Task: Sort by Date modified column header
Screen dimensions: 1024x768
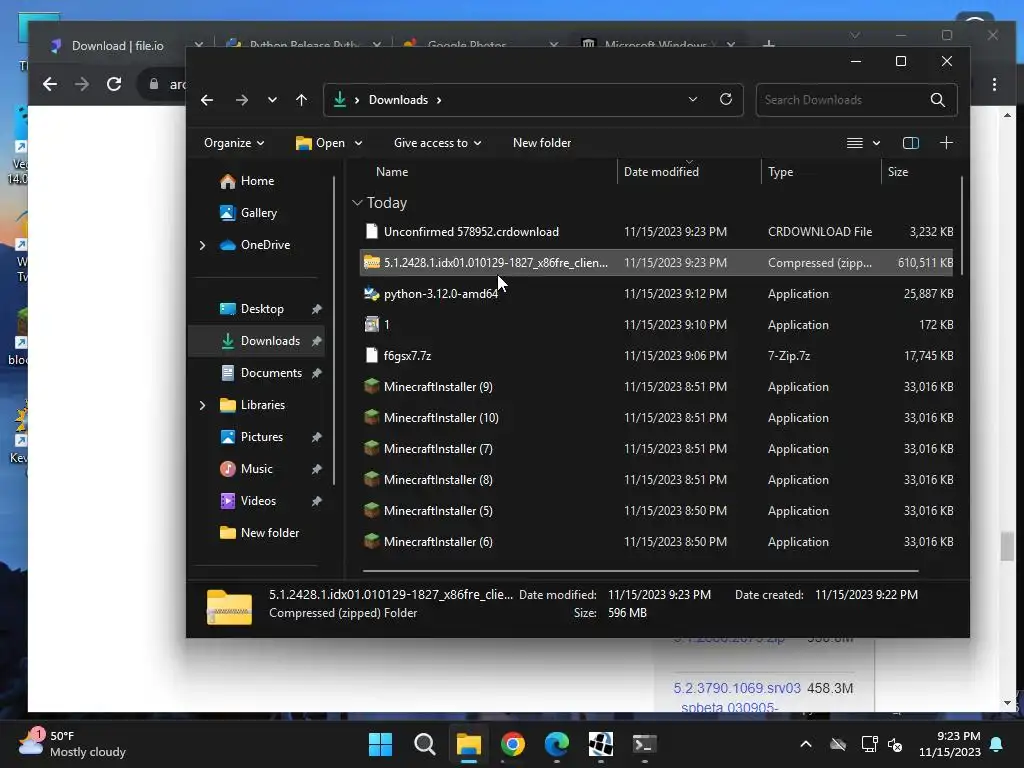Action: [x=661, y=172]
